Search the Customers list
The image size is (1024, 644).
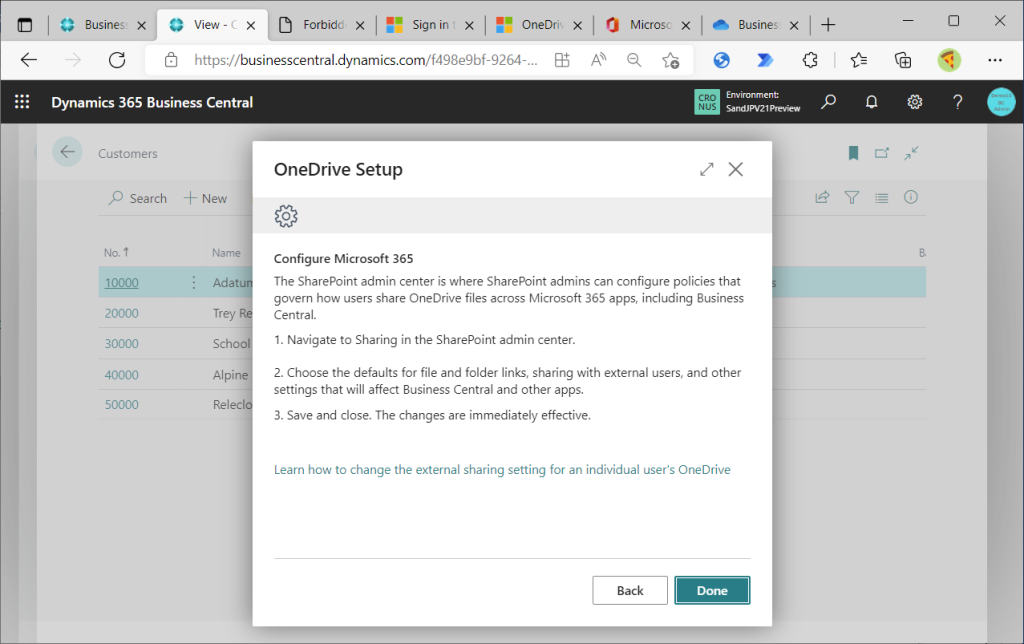pos(137,198)
